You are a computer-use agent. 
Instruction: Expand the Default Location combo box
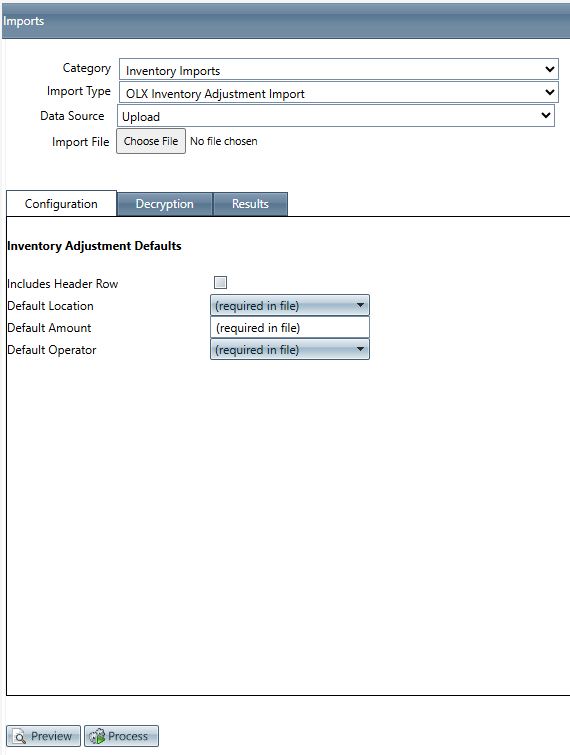click(x=290, y=305)
